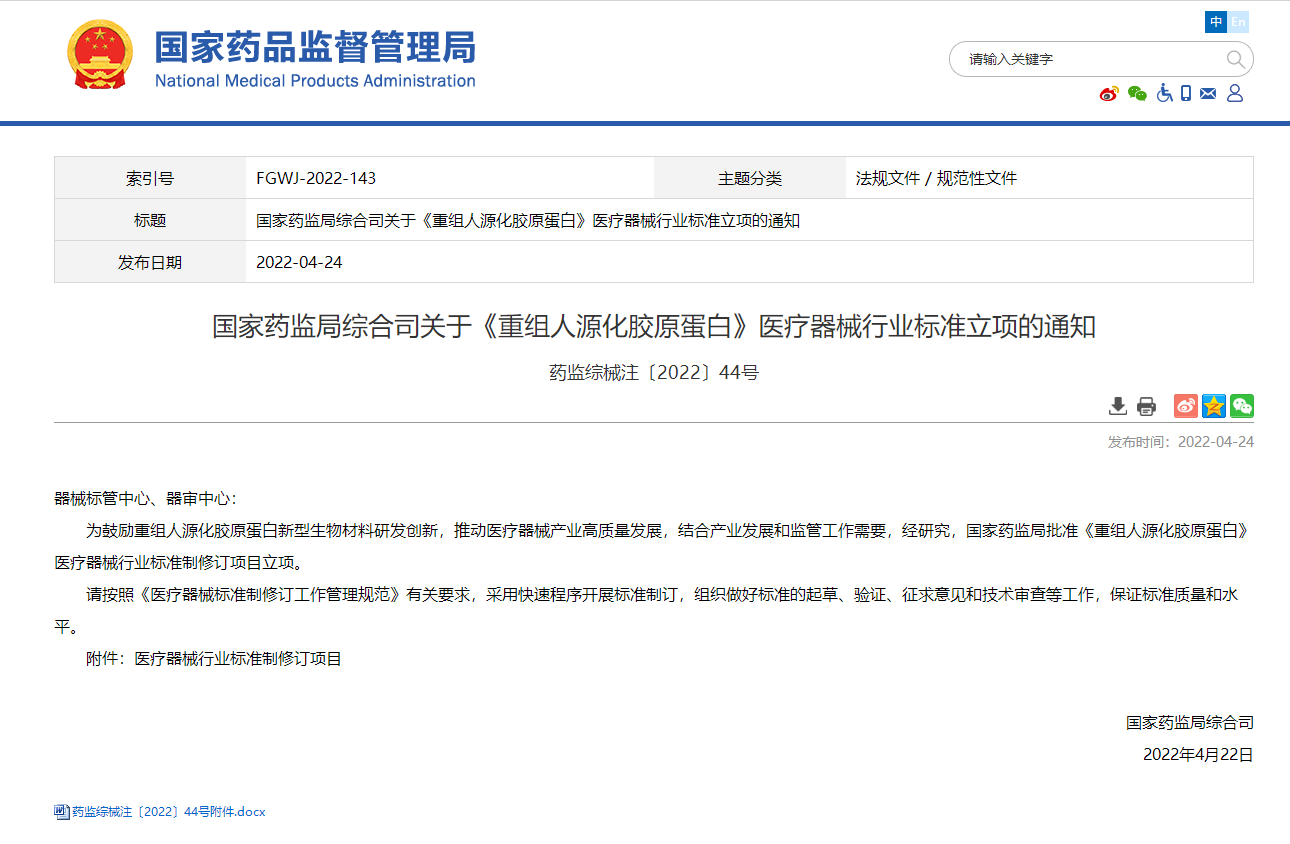Image resolution: width=1290 pixels, height=844 pixels.
Task: Click the 索引号 header cell
Action: click(150, 179)
